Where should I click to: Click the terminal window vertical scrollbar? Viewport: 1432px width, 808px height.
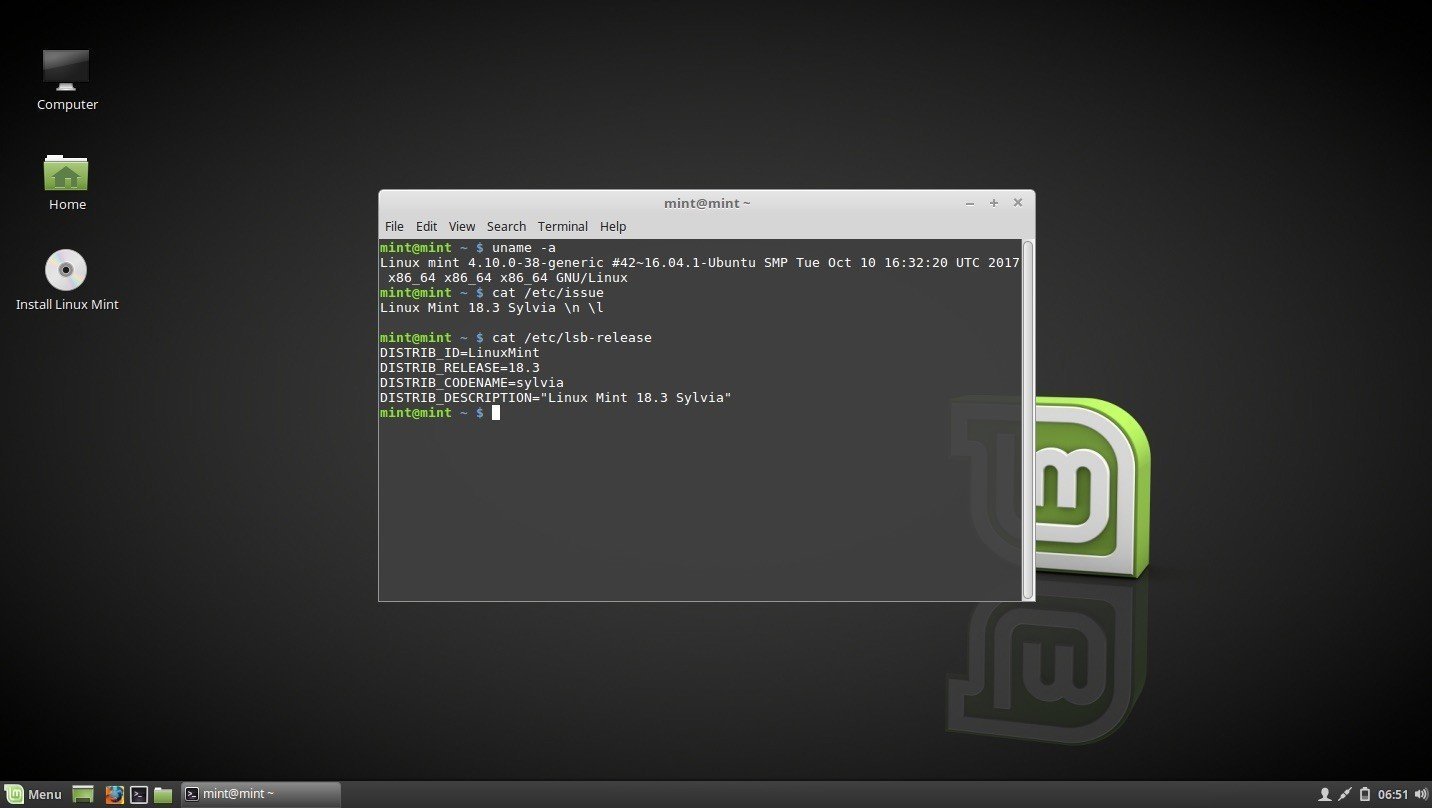tap(1028, 419)
